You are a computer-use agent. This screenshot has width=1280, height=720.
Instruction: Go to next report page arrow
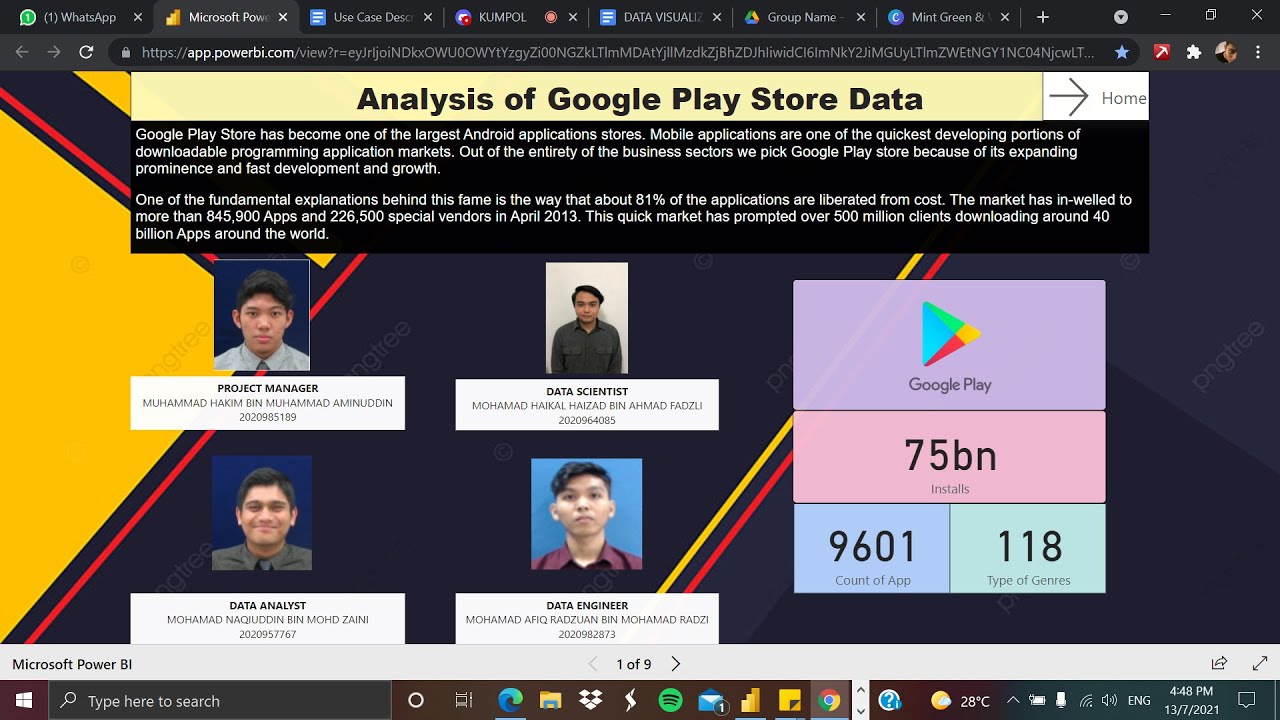(x=676, y=664)
